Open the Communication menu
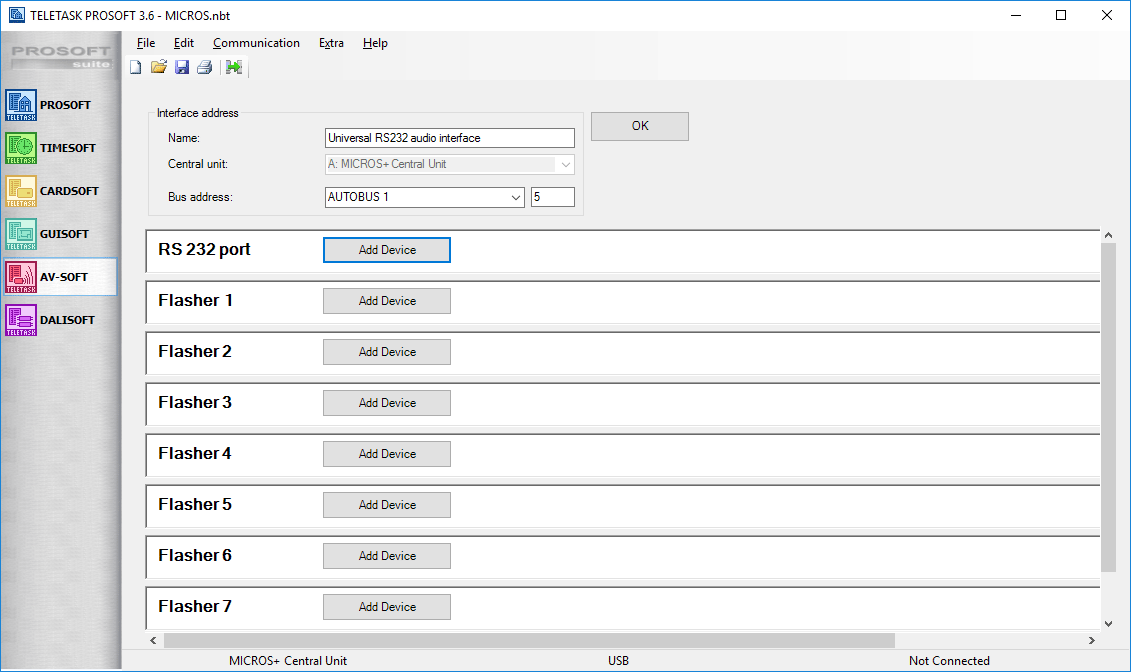 (x=256, y=43)
